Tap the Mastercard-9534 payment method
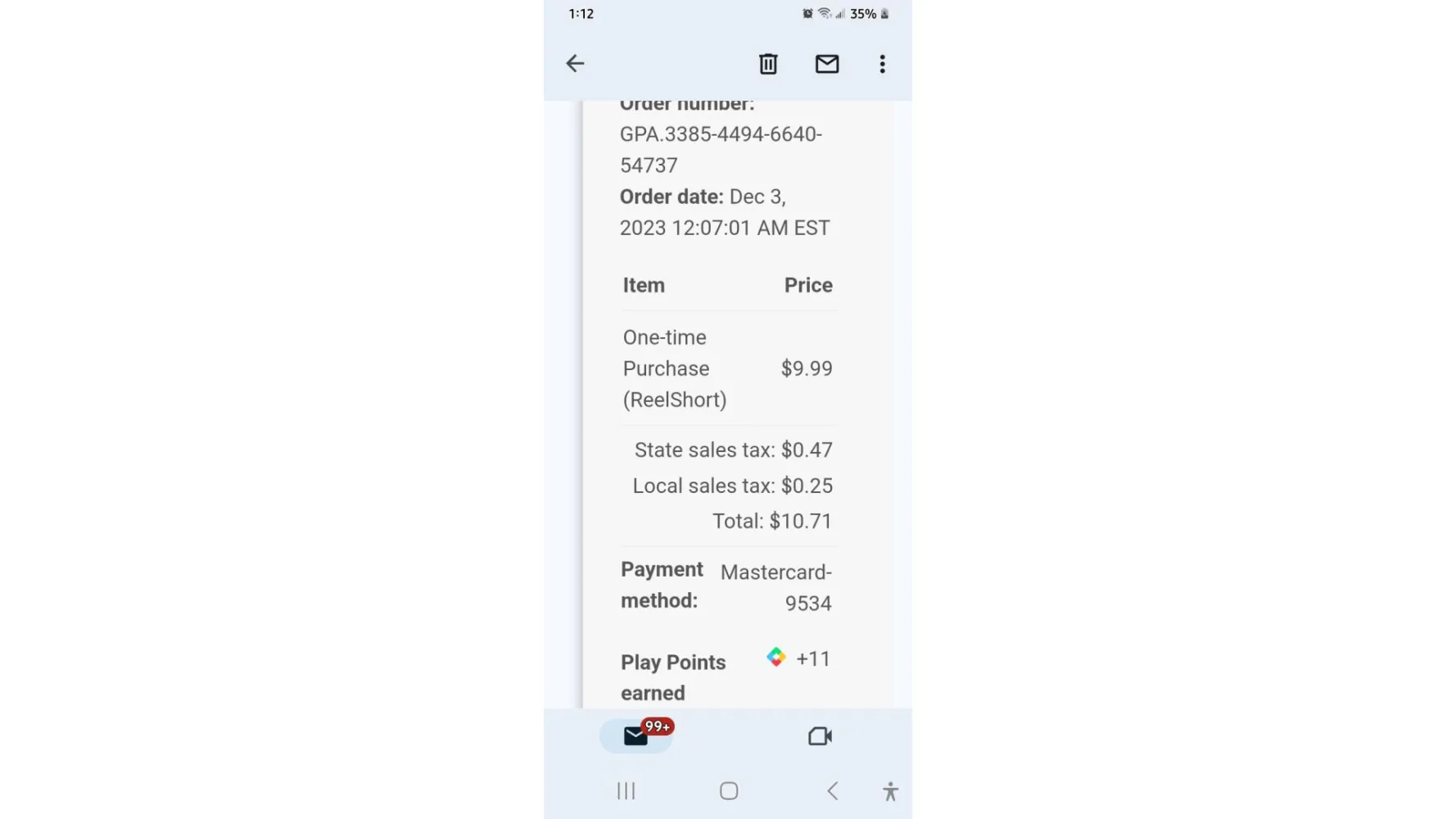This screenshot has width=1456, height=819. pos(775,587)
